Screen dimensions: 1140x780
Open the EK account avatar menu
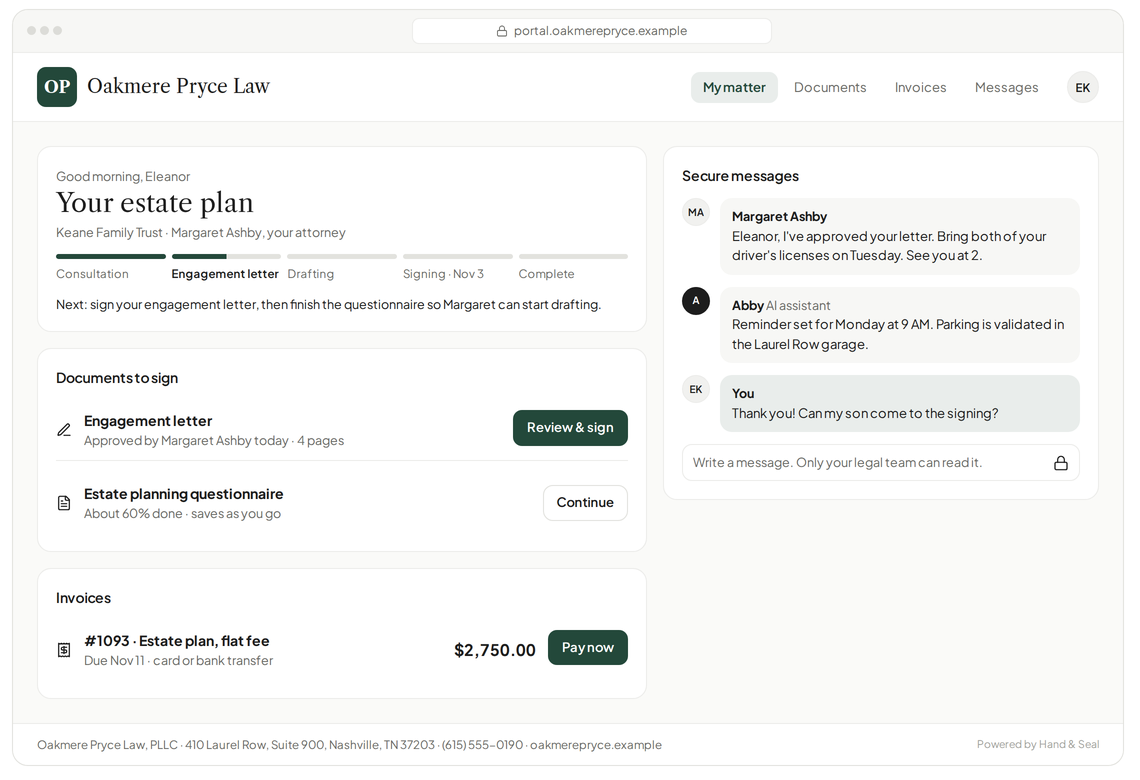click(1083, 87)
